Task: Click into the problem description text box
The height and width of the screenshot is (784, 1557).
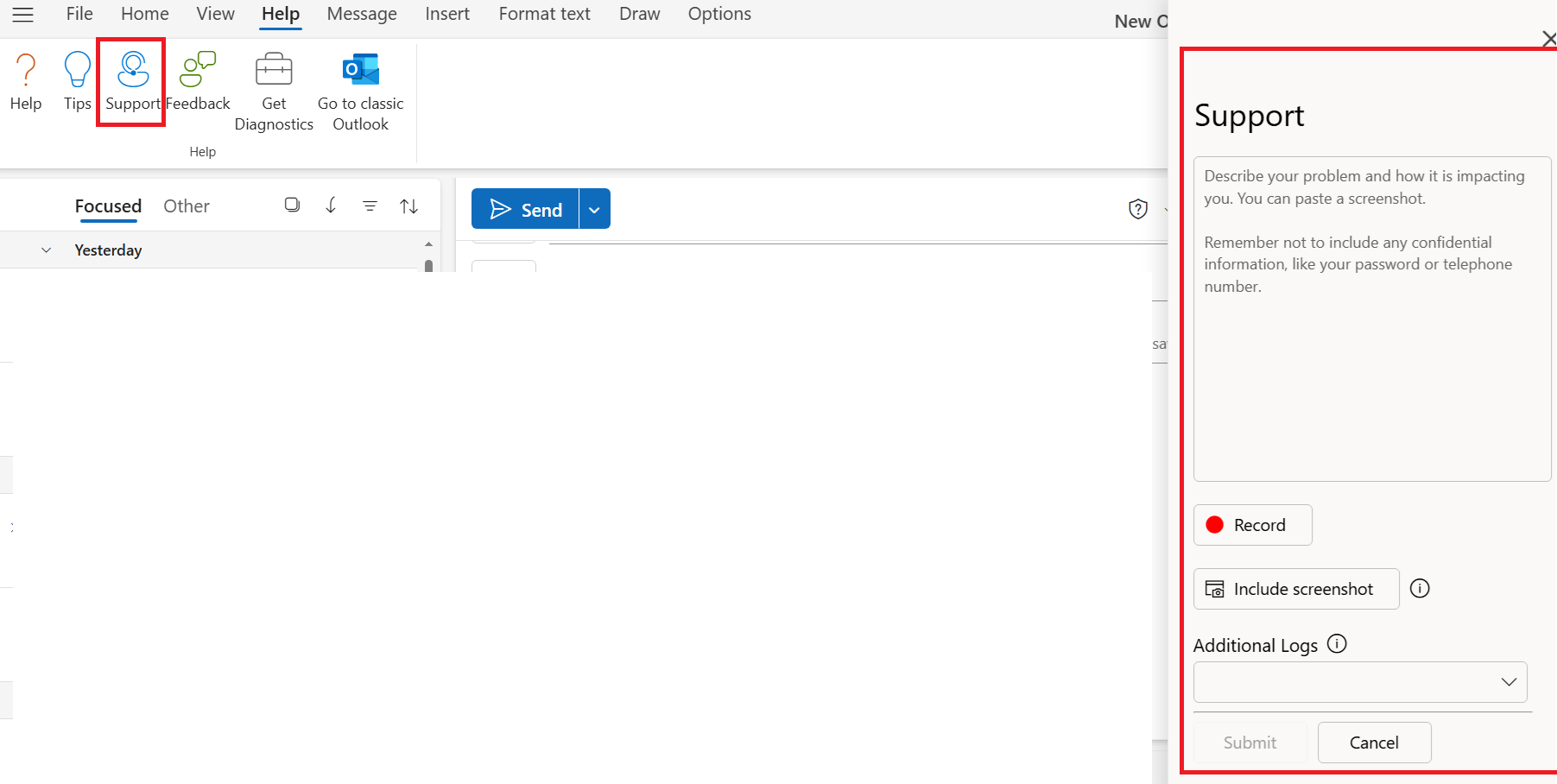Action: (1372, 319)
